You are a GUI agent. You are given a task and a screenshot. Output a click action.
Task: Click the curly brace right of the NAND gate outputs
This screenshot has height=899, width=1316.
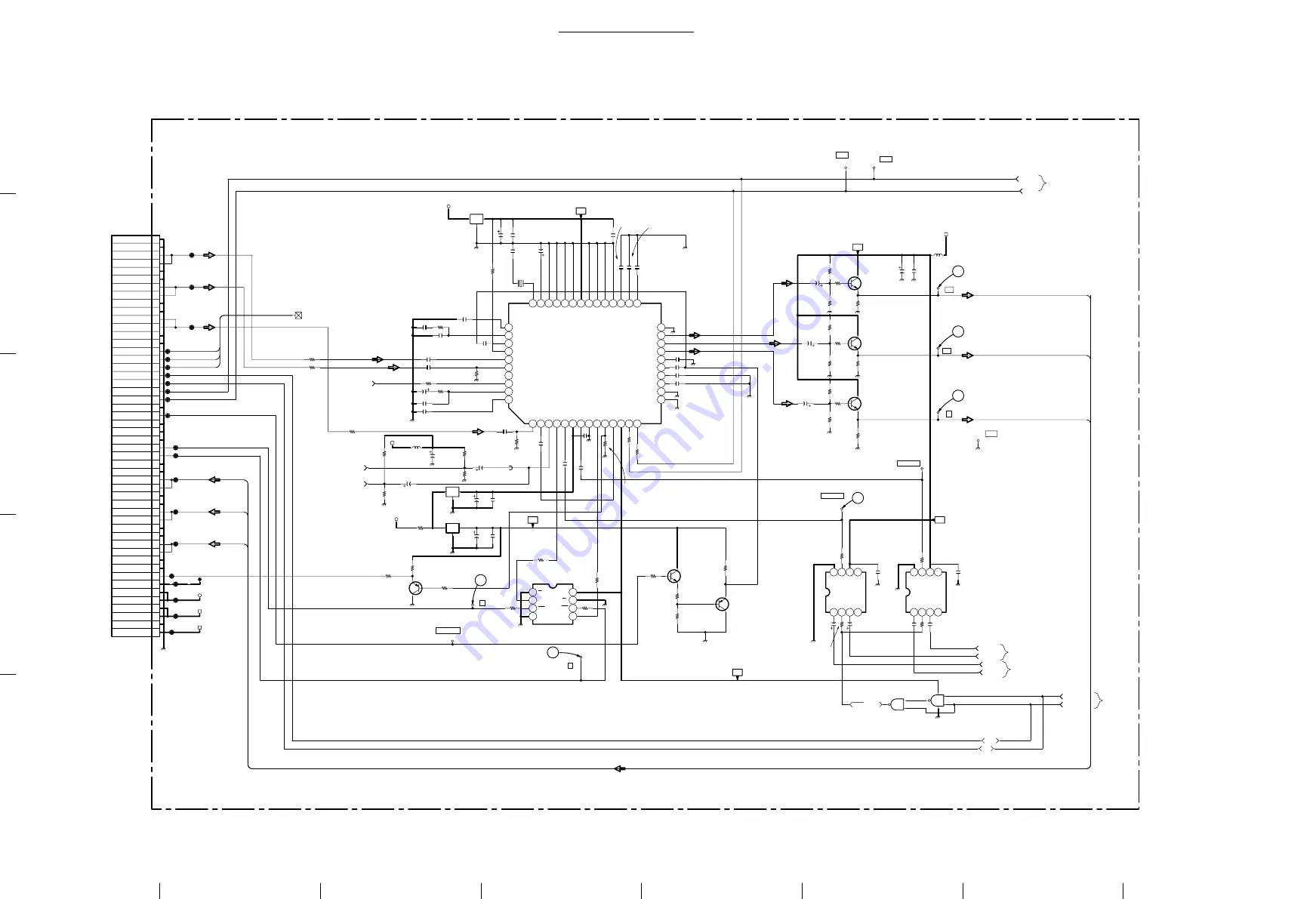[x=1099, y=700]
